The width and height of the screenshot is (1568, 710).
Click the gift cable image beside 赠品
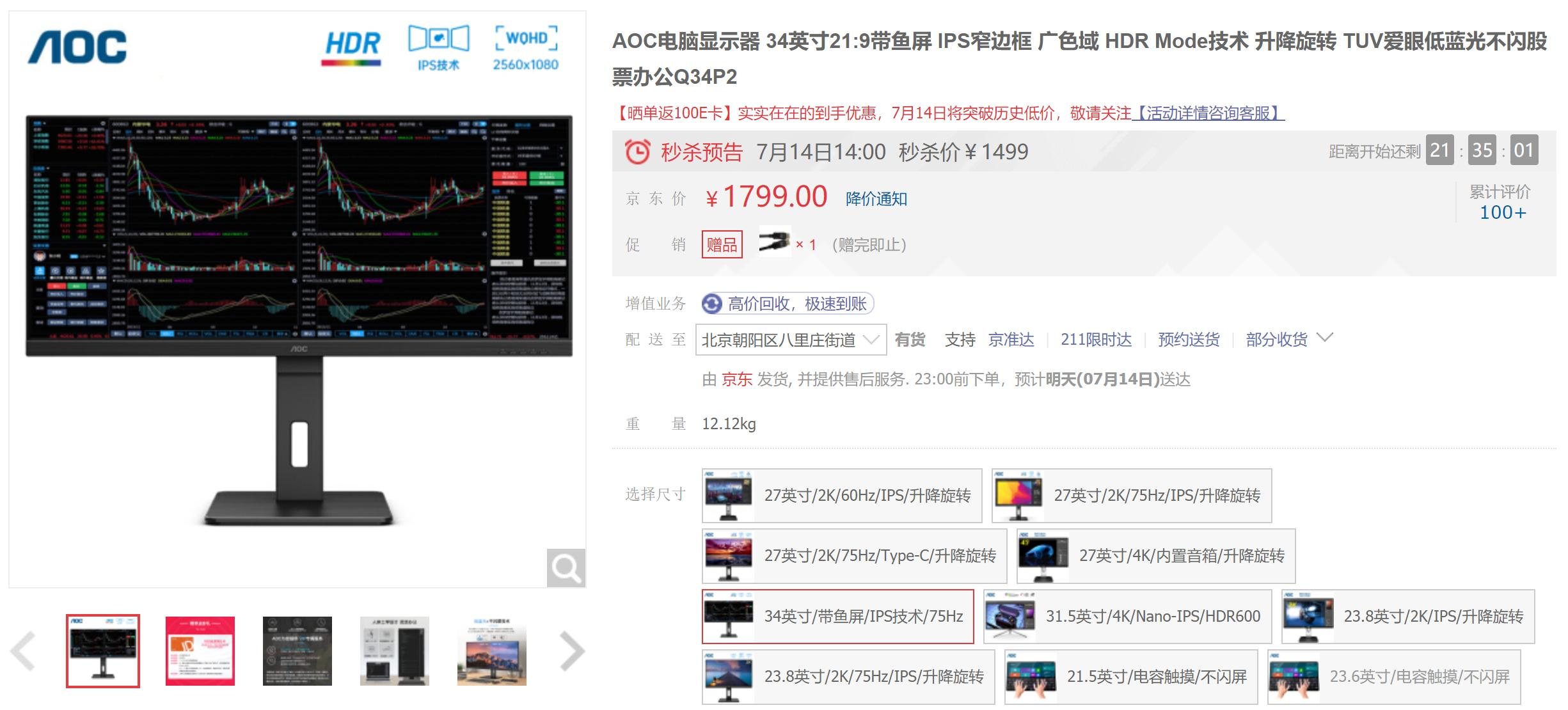tap(775, 244)
